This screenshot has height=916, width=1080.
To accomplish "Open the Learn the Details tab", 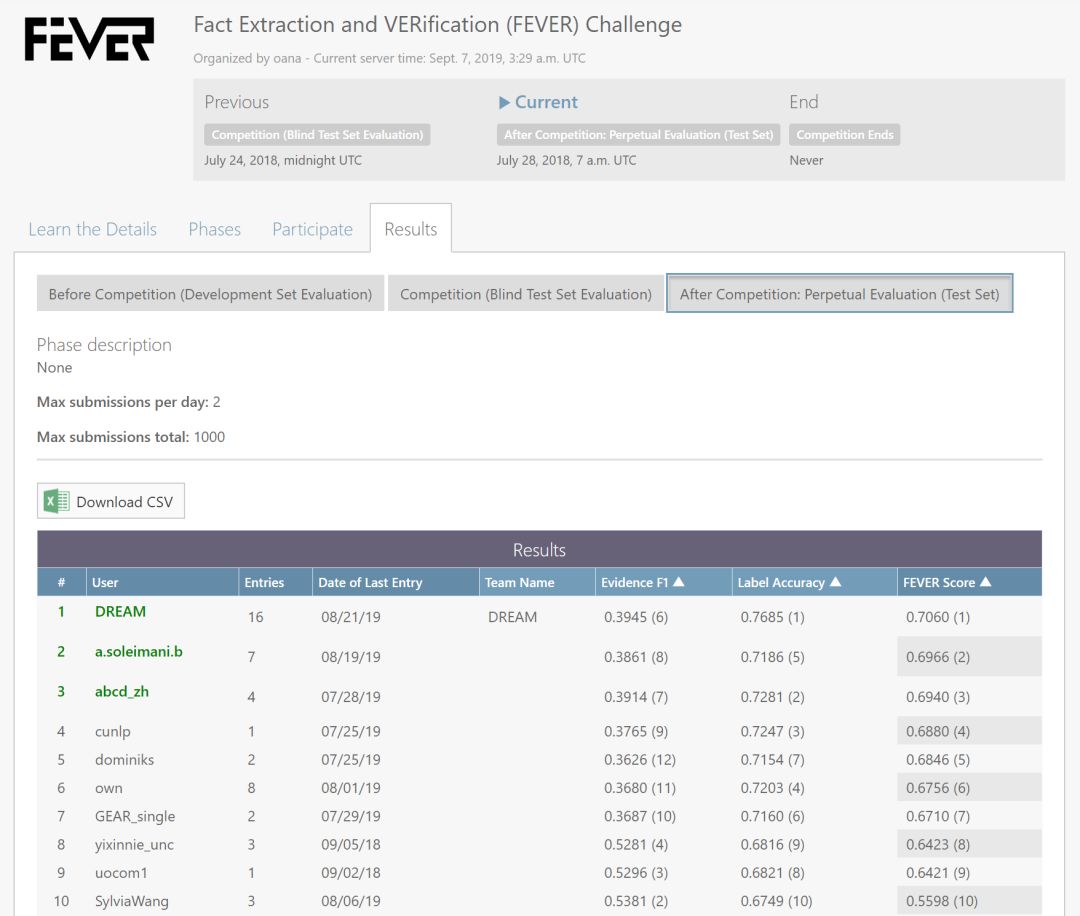I will click(92, 229).
